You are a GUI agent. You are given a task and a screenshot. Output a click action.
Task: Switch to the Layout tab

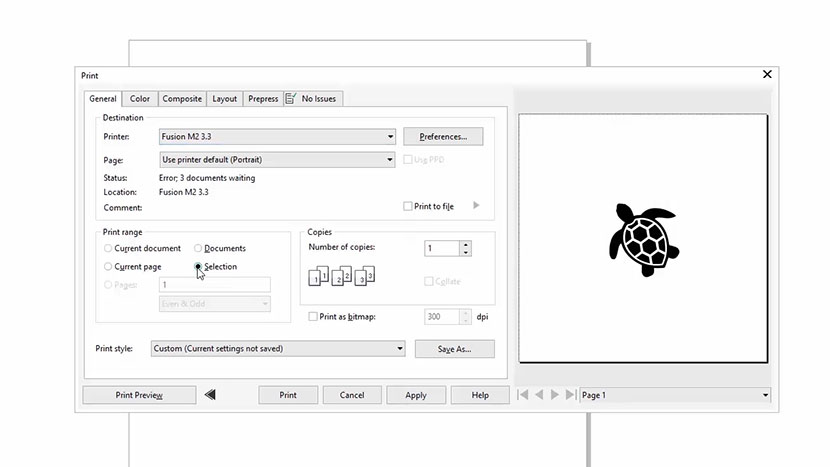[225, 99]
